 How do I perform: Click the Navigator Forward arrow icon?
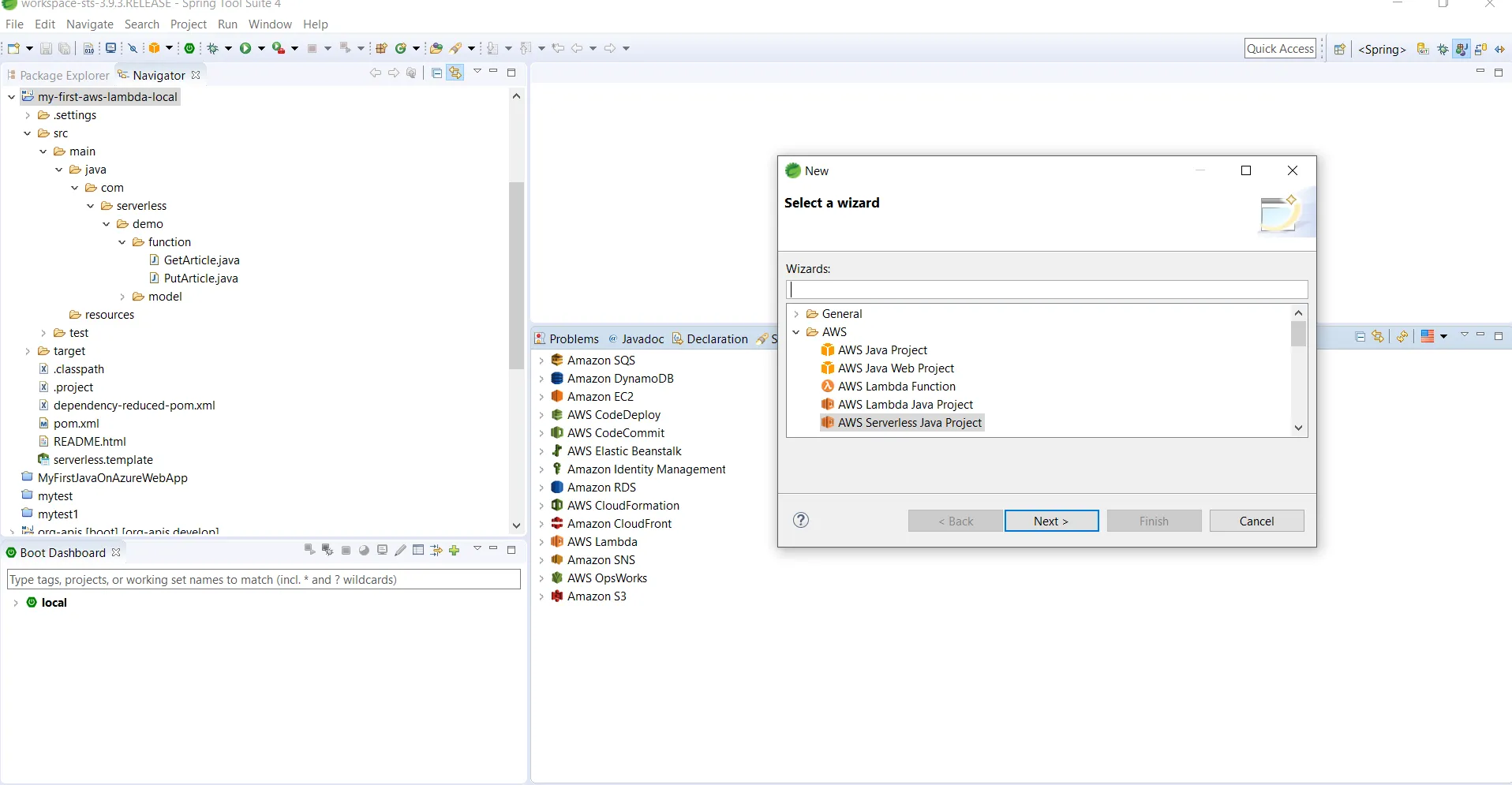point(394,73)
